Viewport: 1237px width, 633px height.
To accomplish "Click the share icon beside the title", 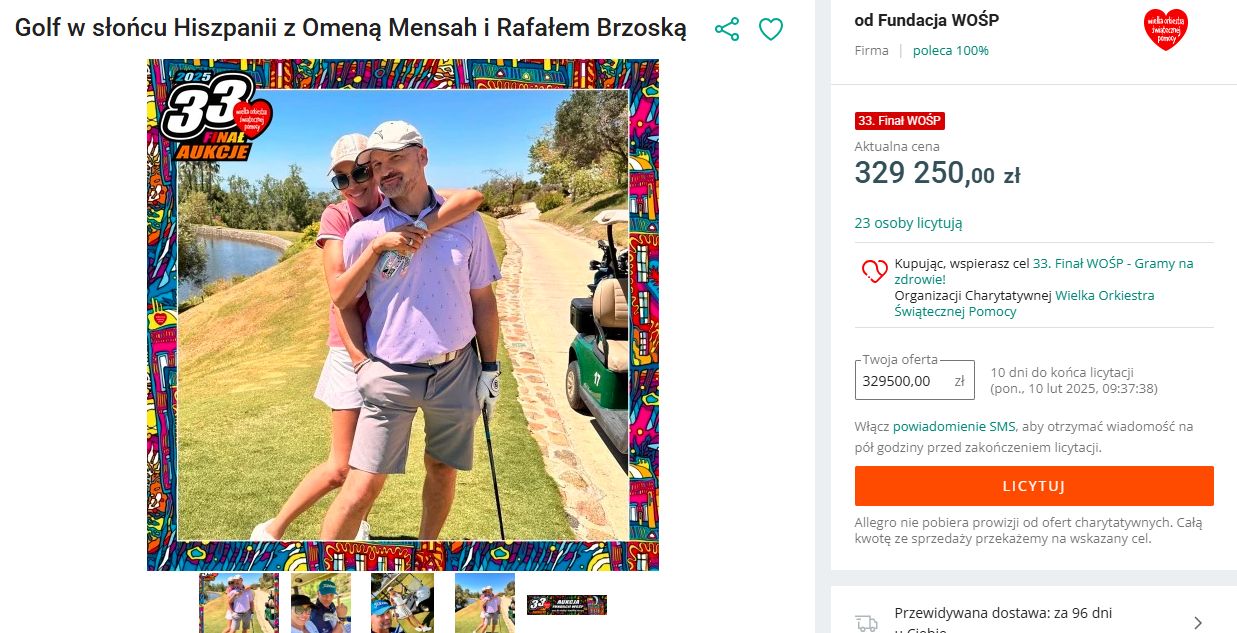I will (x=727, y=29).
